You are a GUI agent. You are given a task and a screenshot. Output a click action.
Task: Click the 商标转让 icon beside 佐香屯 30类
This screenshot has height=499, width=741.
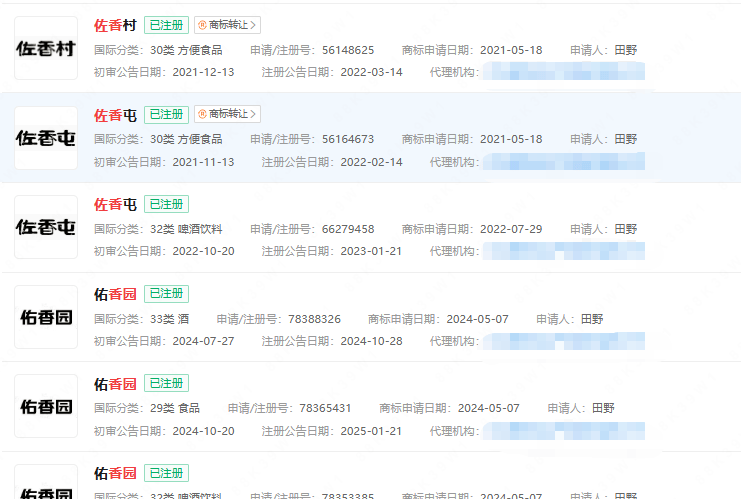click(202, 114)
